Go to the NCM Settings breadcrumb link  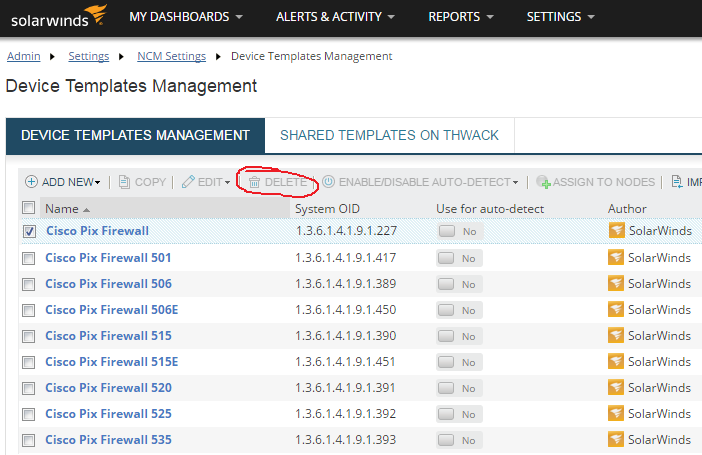tap(171, 56)
